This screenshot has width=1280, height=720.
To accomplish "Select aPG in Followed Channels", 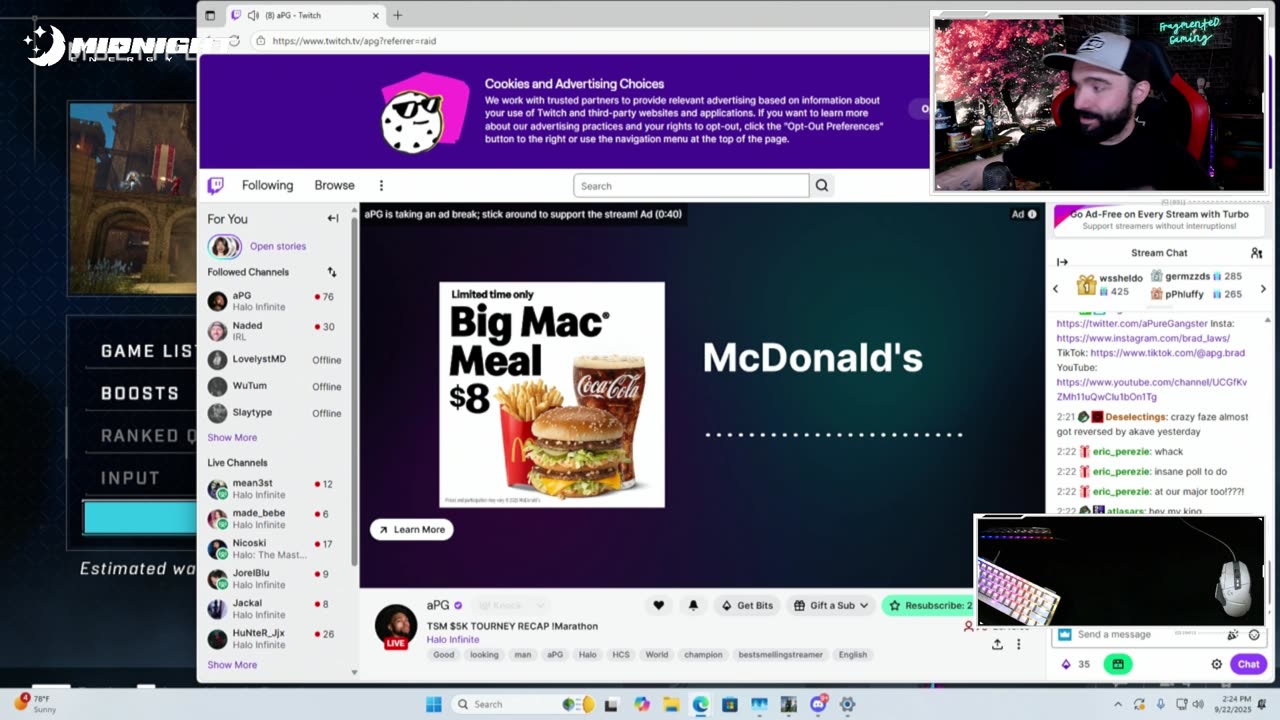I will (x=275, y=302).
